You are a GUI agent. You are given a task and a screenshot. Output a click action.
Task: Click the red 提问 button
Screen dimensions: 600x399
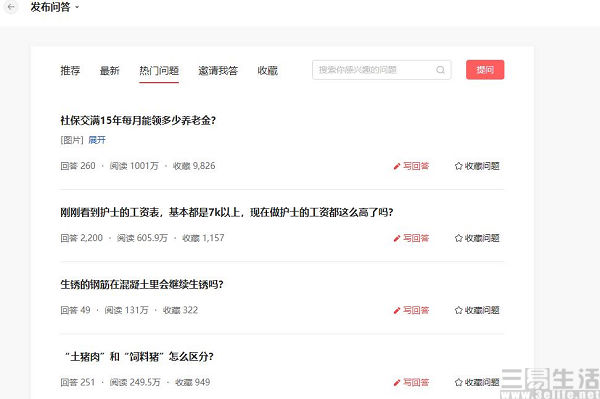click(x=485, y=70)
